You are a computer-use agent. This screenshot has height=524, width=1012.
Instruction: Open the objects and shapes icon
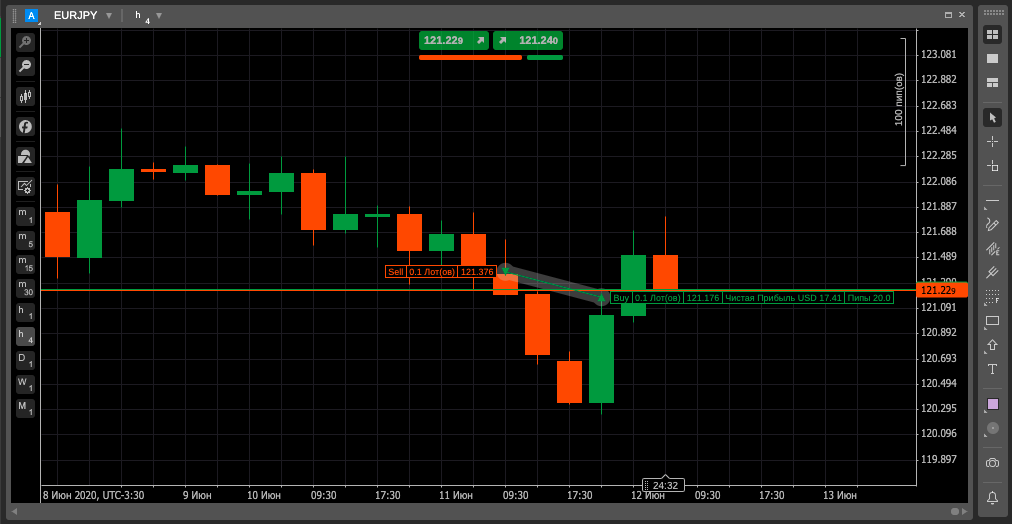pyautogui.click(x=25, y=157)
